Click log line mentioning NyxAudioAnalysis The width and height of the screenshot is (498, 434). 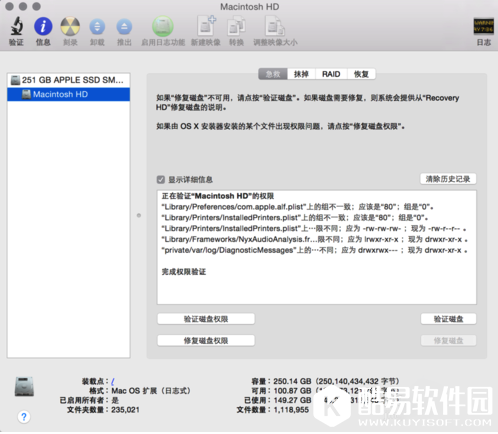pos(315,239)
